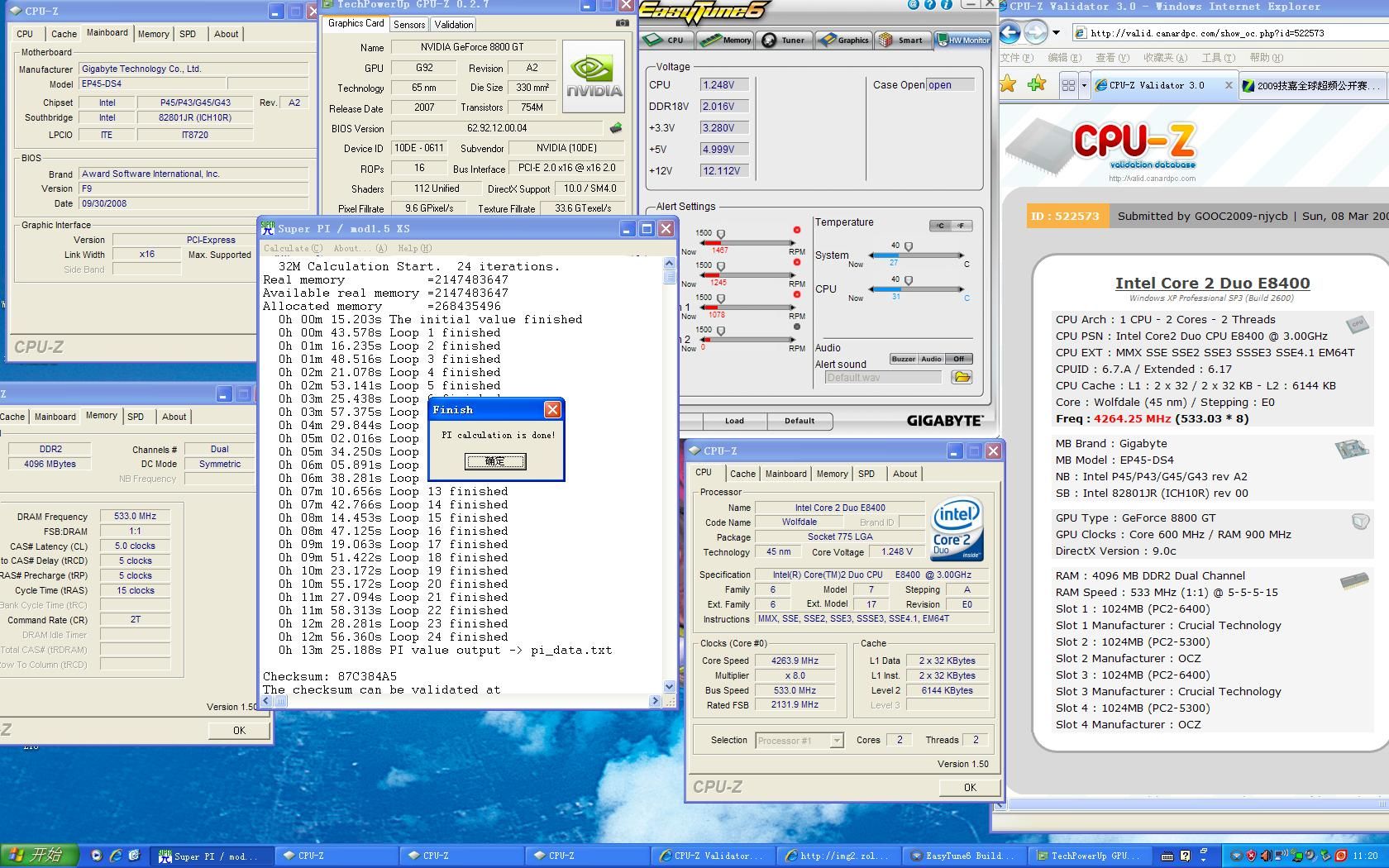
Task: Click the NVIDIA logo in GPU-Z
Action: point(594,76)
